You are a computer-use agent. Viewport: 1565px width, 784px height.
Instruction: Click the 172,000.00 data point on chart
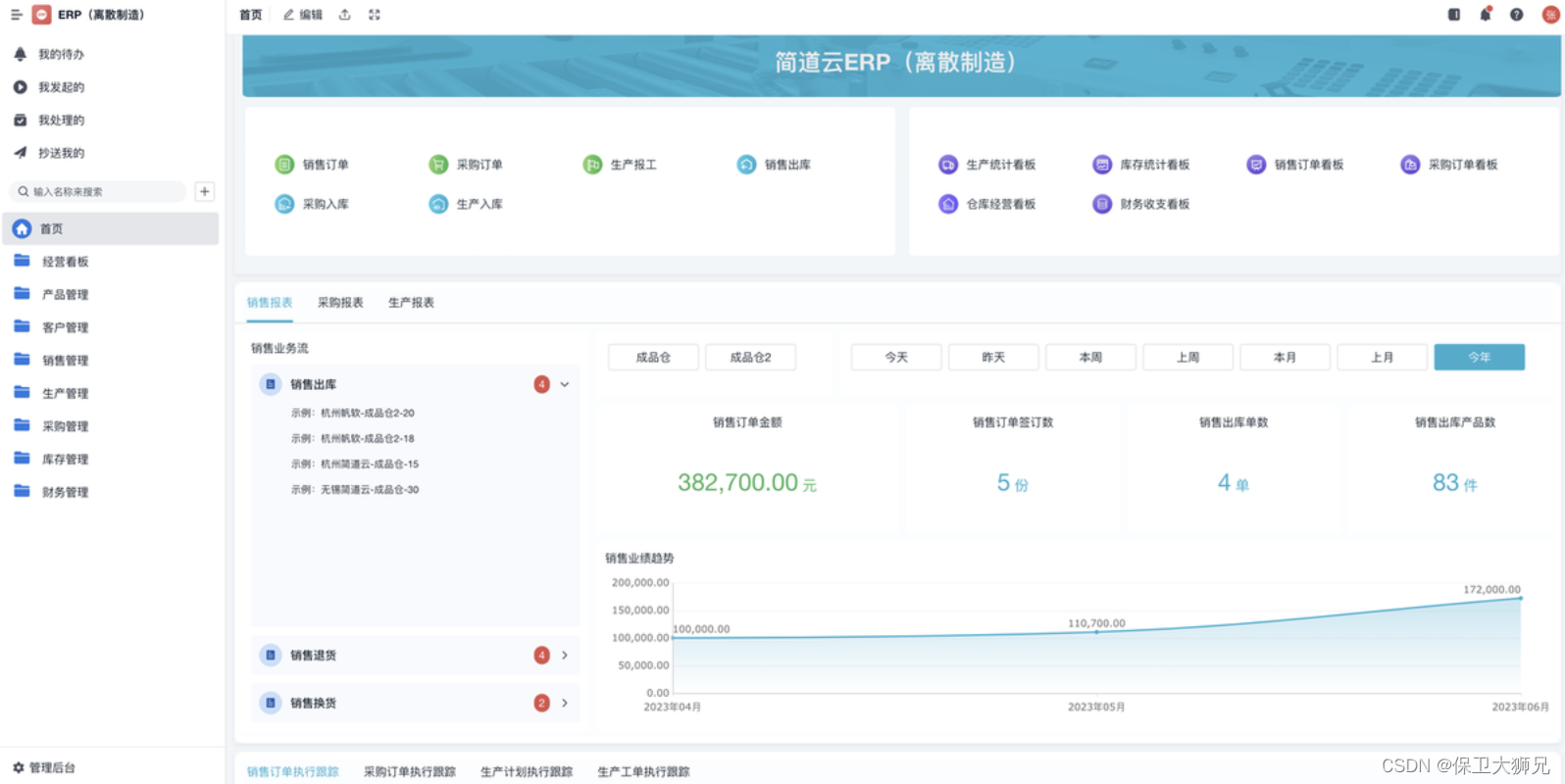(1521, 598)
